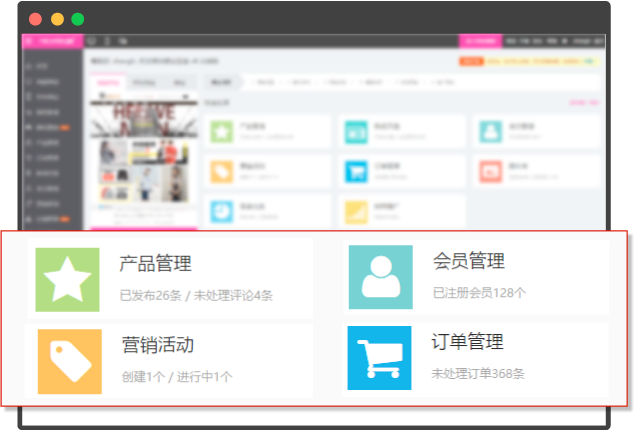The width and height of the screenshot is (635, 430).
Task: Click the large orange price tag icon
Action: click(68, 361)
